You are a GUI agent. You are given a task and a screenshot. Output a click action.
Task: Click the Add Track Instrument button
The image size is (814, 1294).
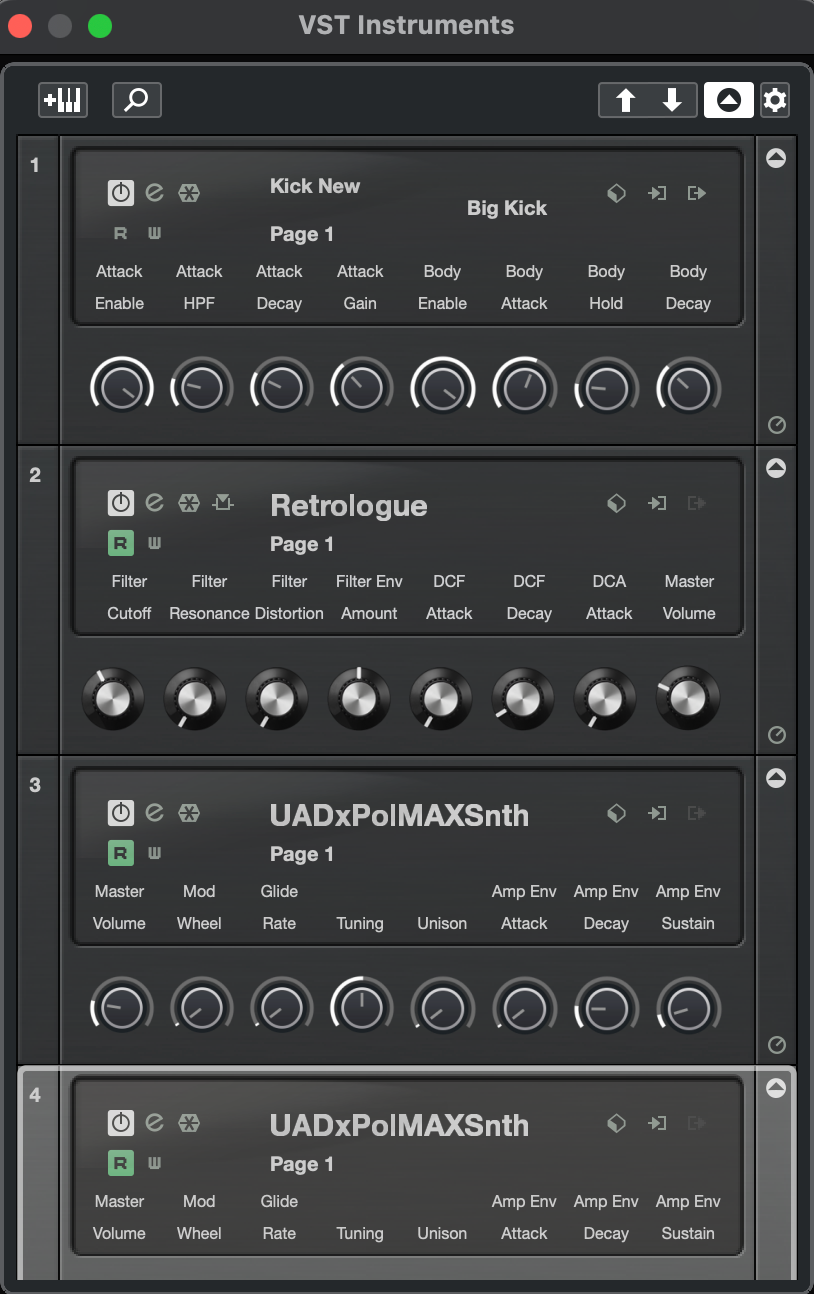click(x=63, y=100)
